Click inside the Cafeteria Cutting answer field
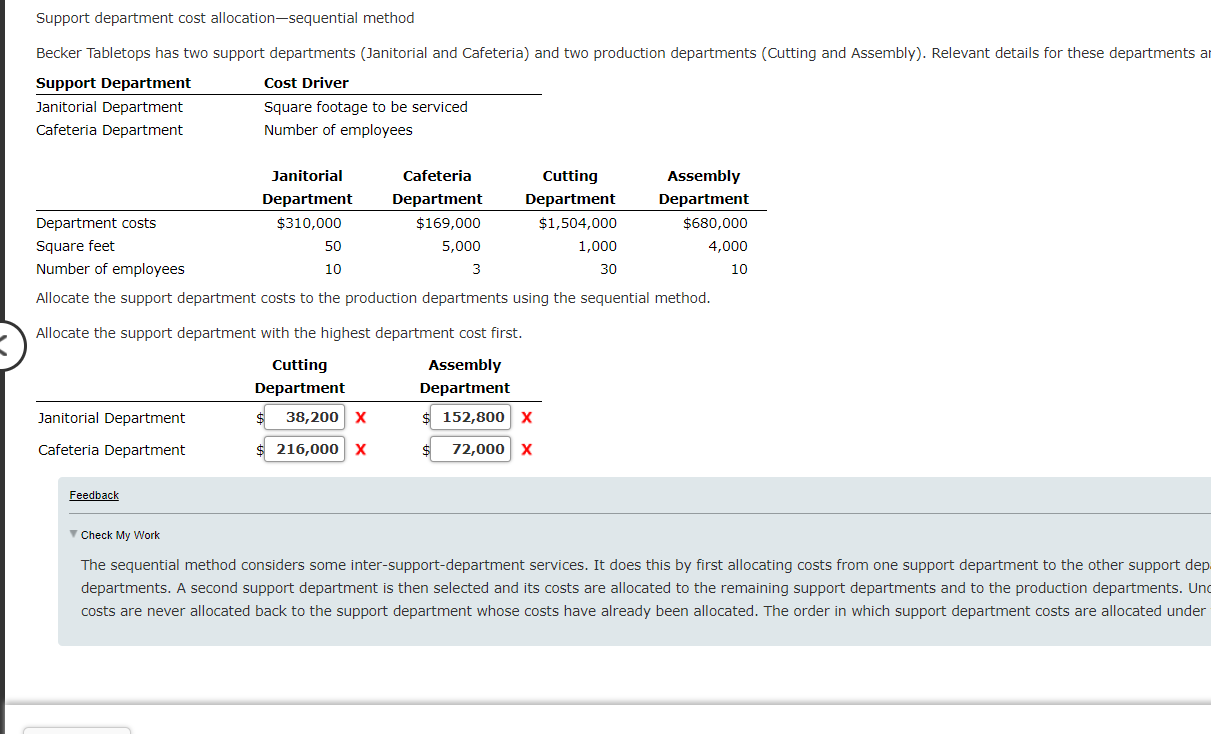The width and height of the screenshot is (1211, 734). [x=303, y=449]
